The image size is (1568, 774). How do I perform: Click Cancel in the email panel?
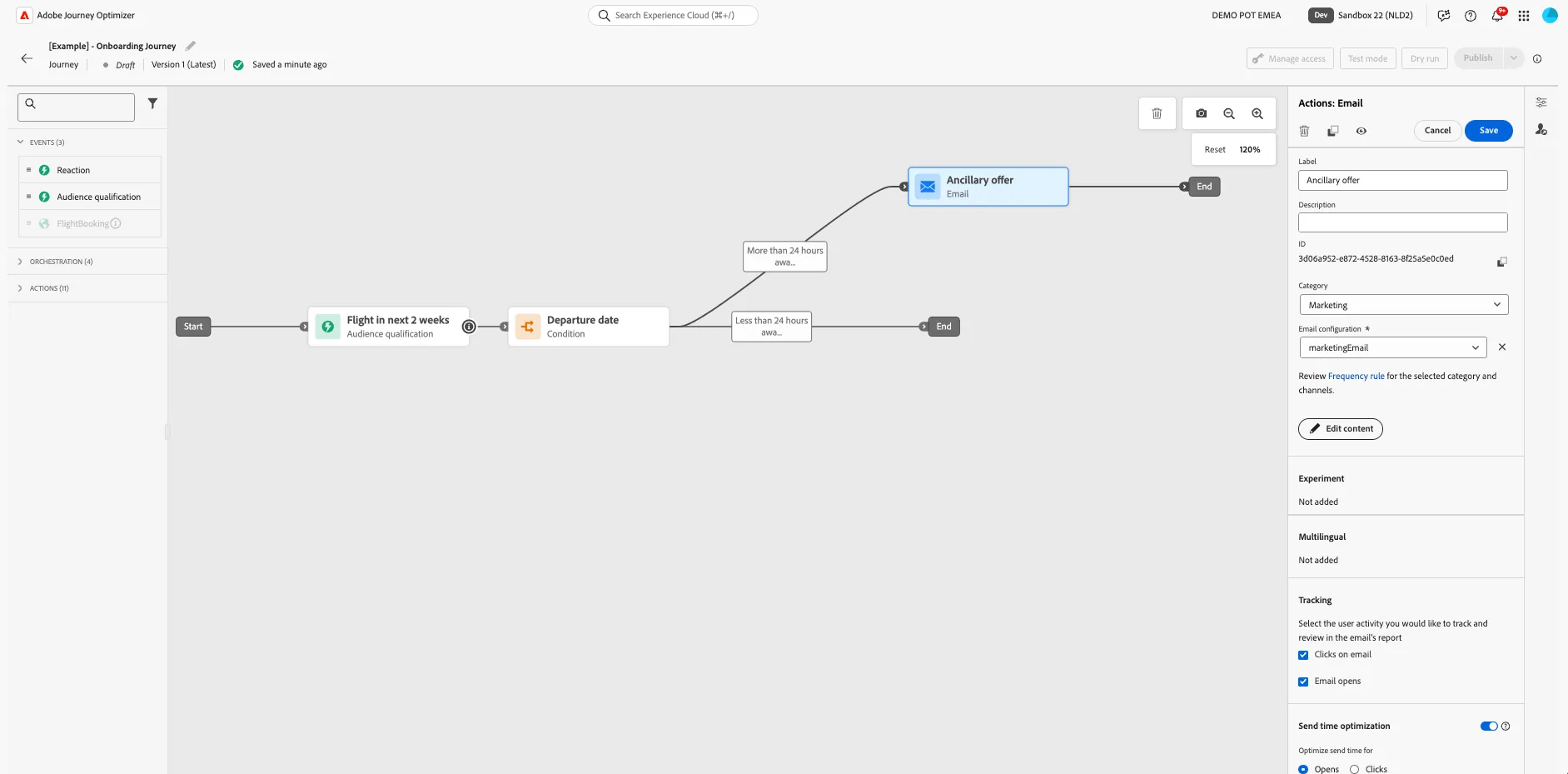tap(1437, 130)
